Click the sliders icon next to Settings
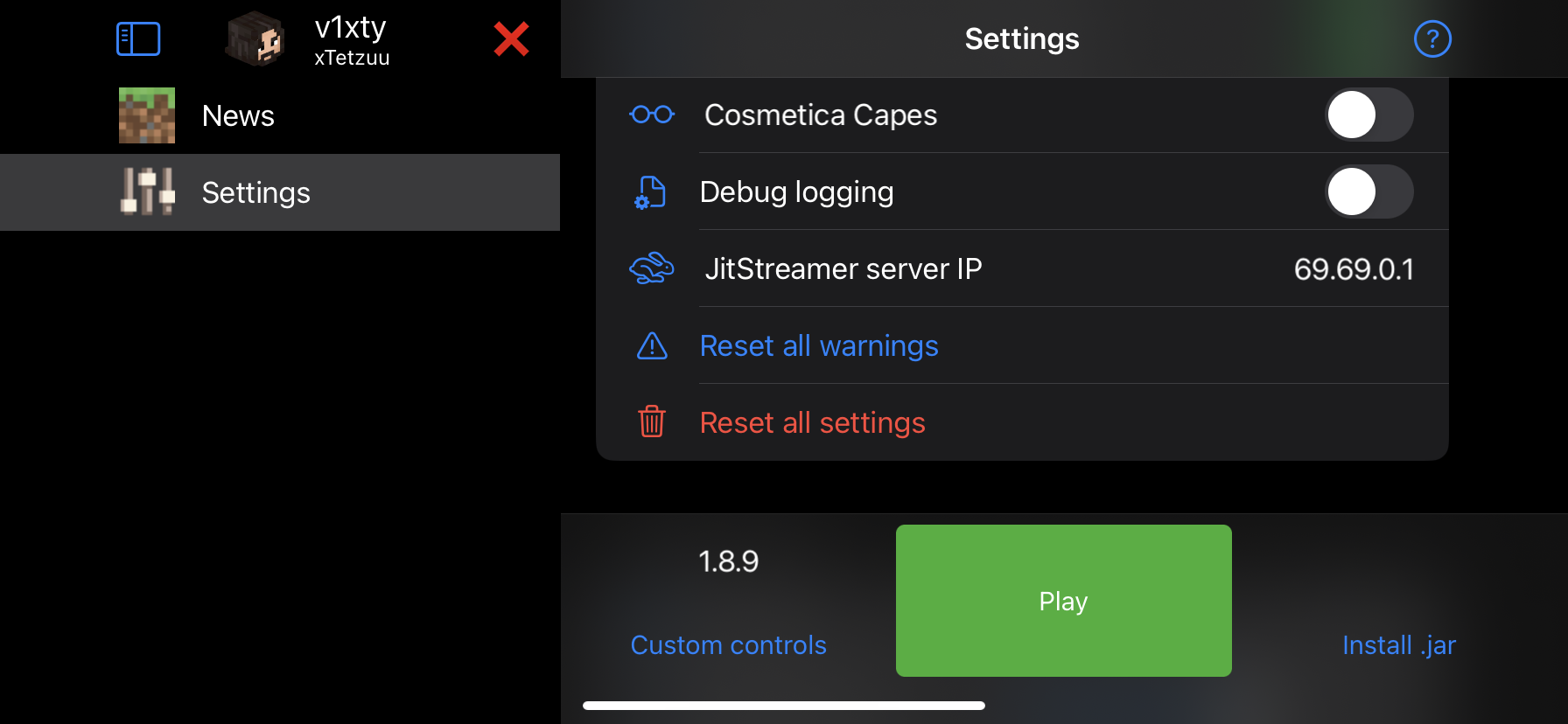The width and height of the screenshot is (1568, 724). click(146, 191)
